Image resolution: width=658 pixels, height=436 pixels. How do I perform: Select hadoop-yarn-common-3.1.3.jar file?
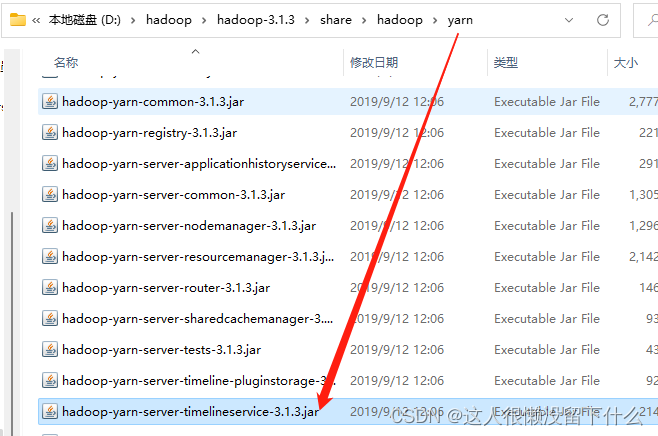pyautogui.click(x=153, y=102)
